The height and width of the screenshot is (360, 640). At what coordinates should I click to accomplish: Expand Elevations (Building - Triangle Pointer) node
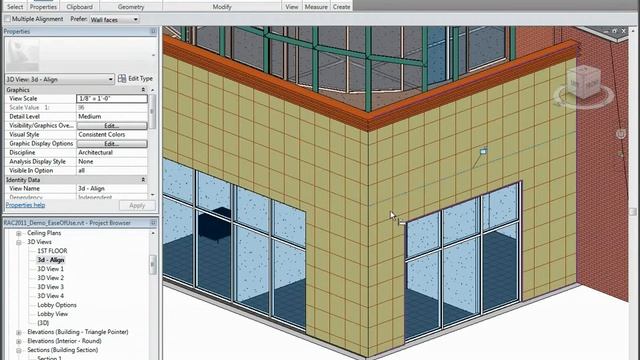click(x=19, y=332)
